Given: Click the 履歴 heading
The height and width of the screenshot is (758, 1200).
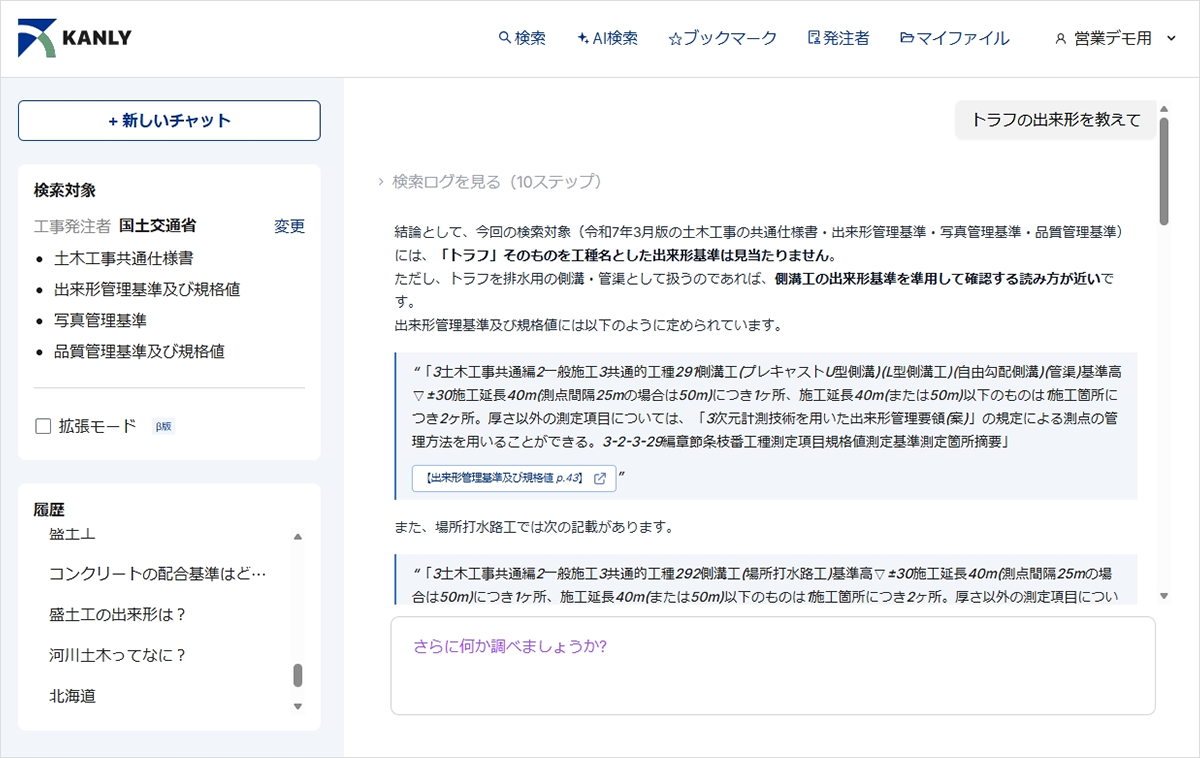Looking at the screenshot, I should 49,509.
